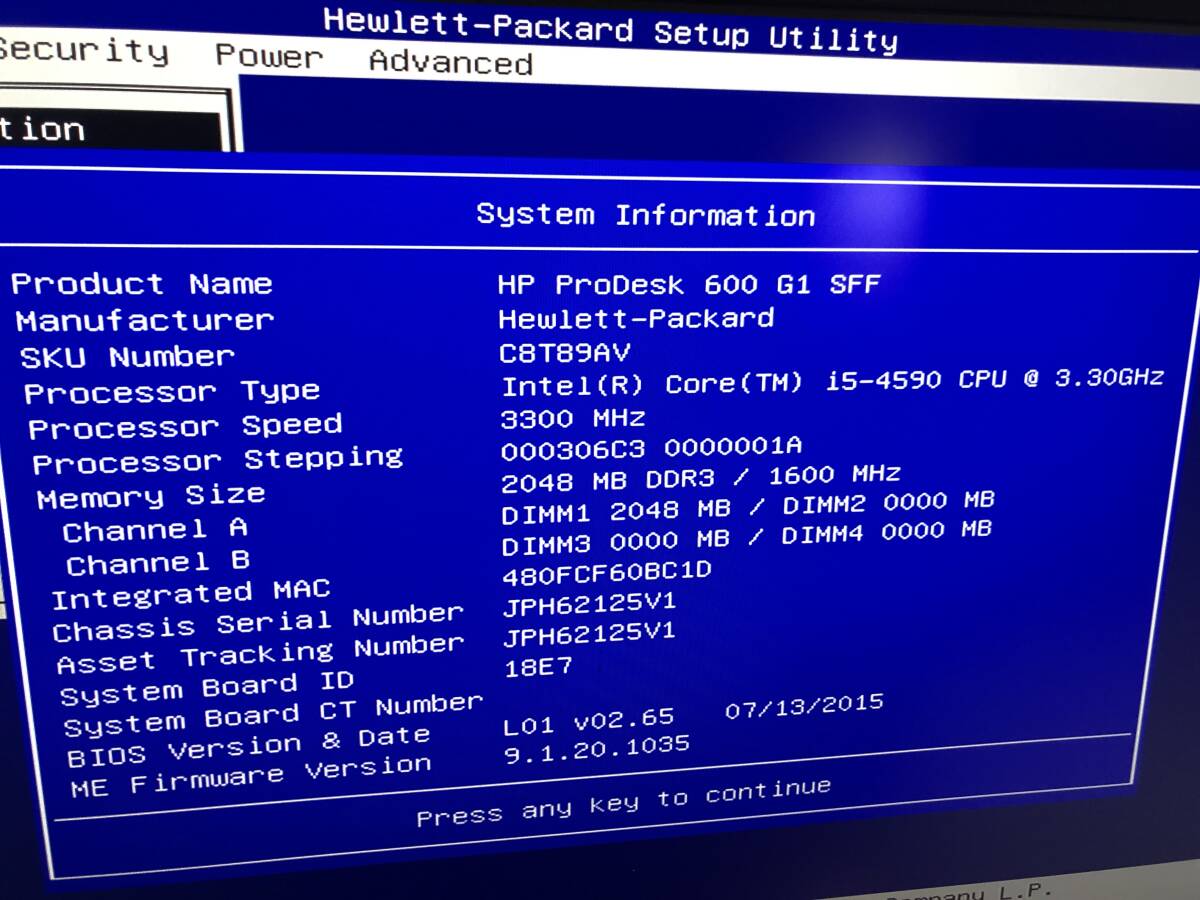Select ME firmware value 9.1.20.1035
The image size is (1200, 900).
pyautogui.click(x=596, y=748)
